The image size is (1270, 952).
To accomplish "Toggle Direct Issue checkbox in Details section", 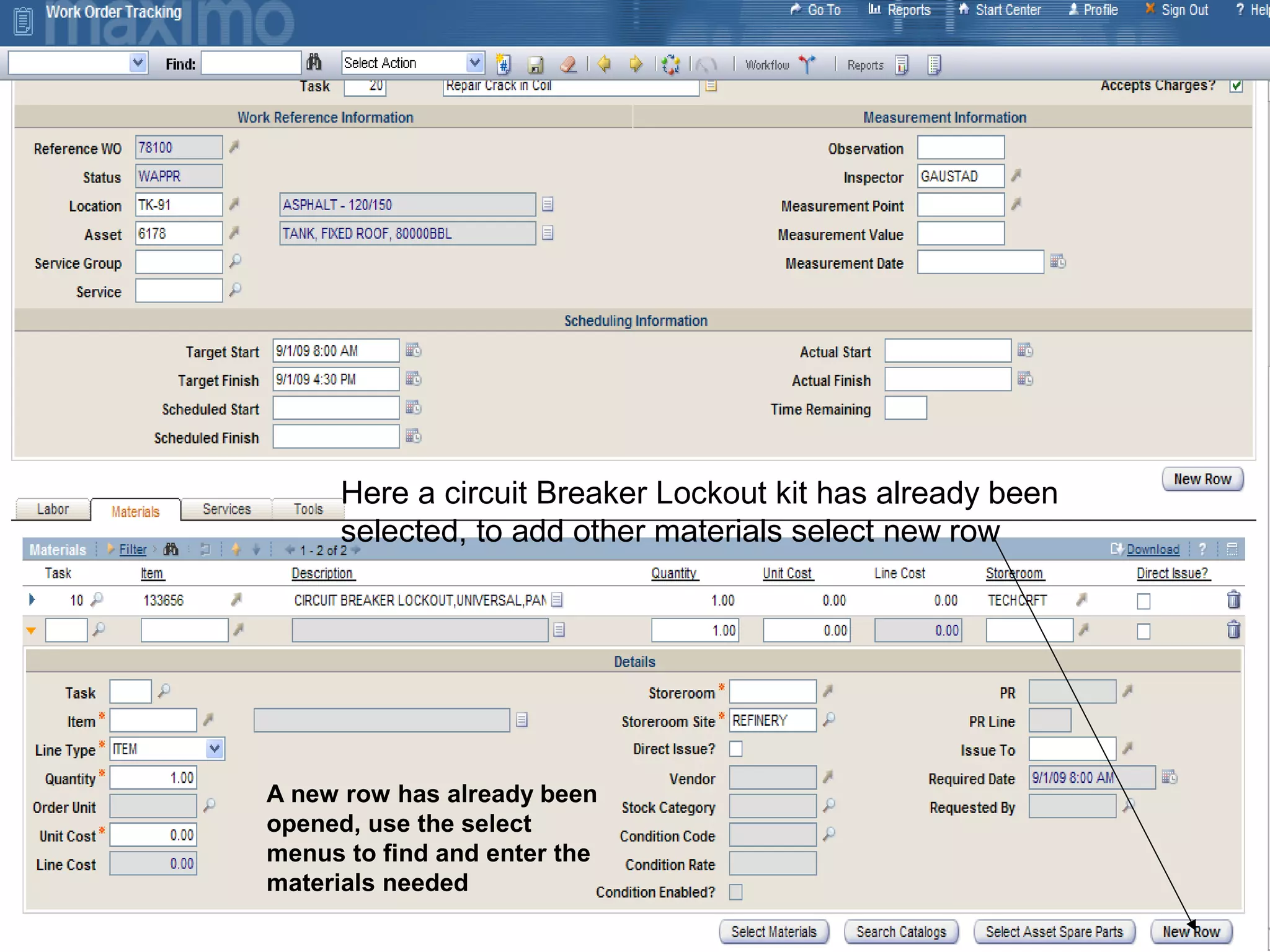I will point(735,749).
